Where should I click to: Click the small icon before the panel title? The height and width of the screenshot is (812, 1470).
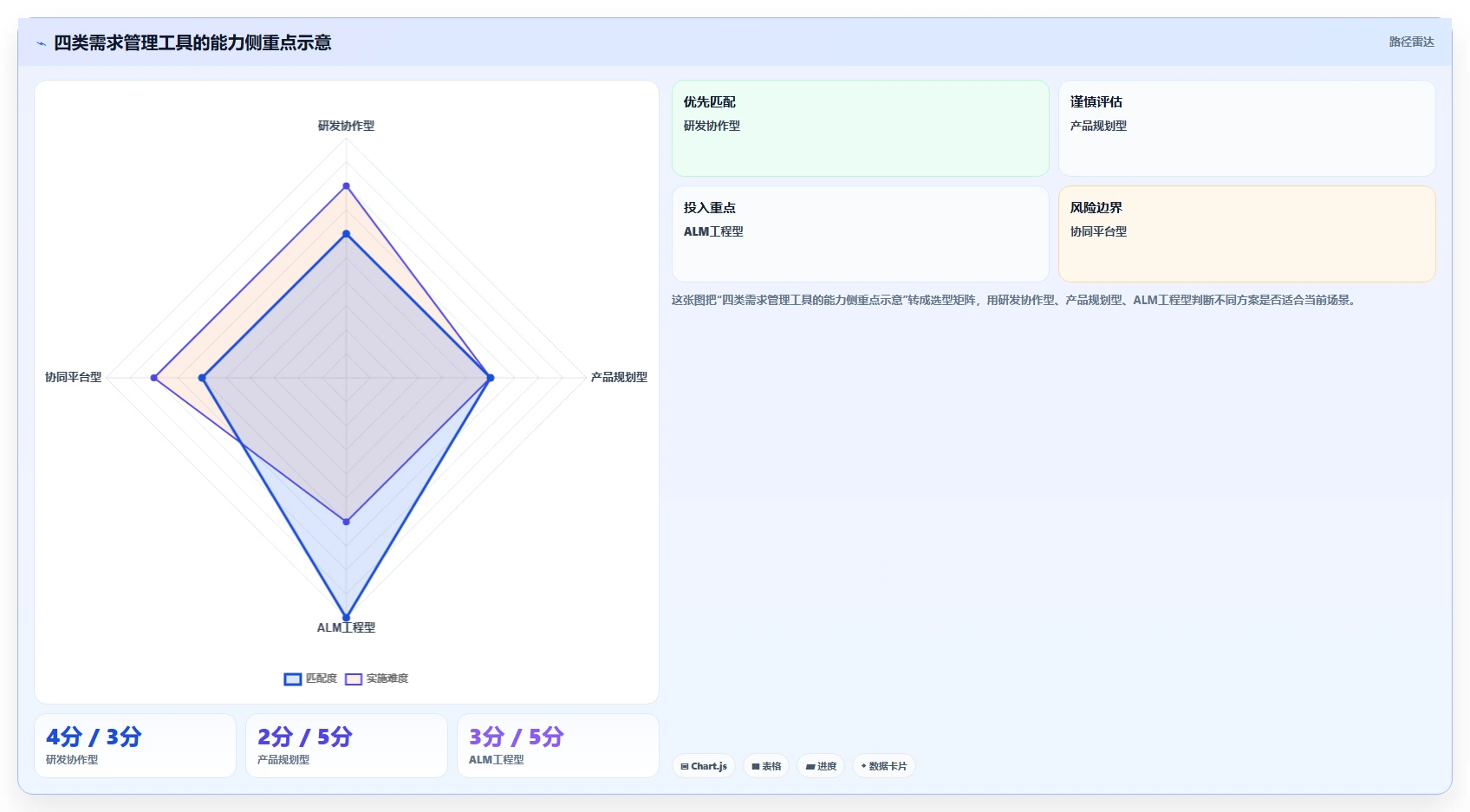[41, 43]
